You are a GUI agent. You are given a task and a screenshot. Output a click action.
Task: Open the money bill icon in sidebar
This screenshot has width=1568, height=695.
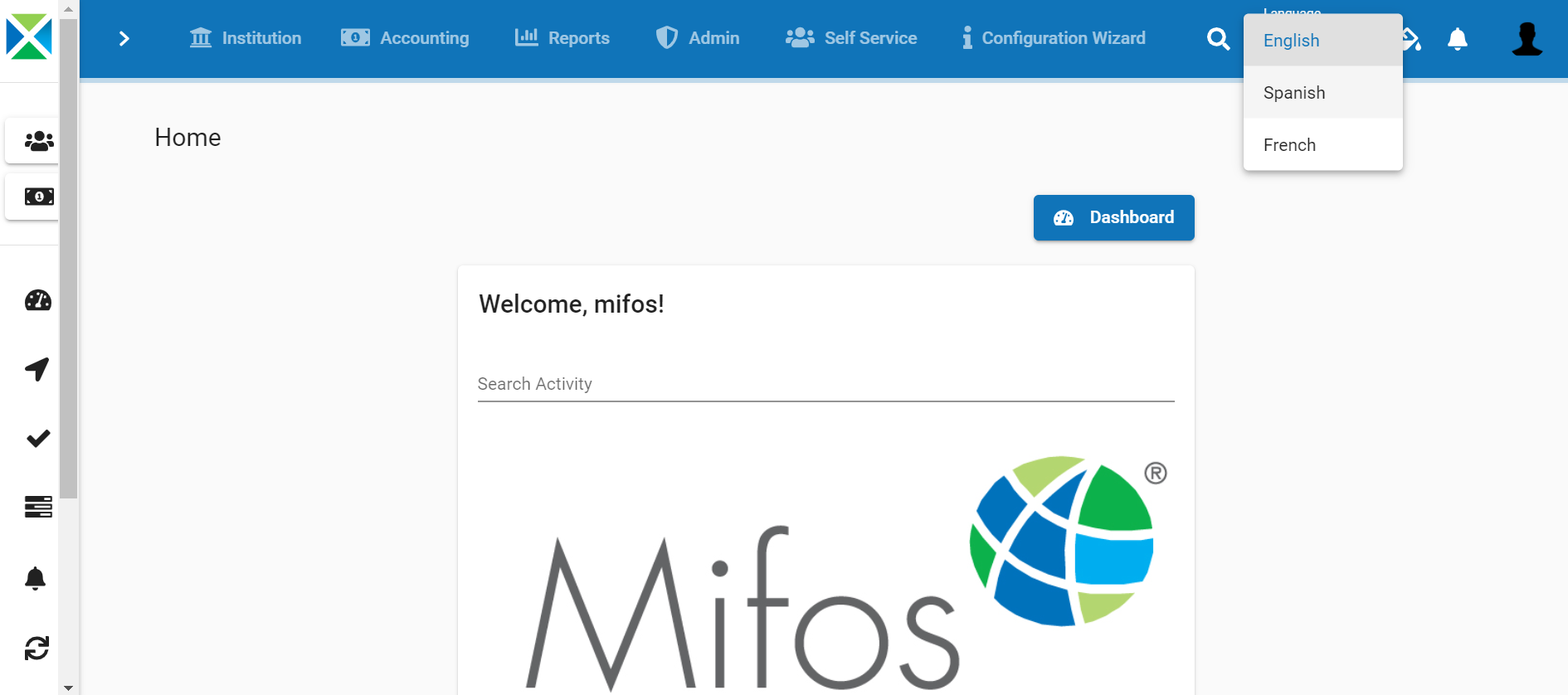pyautogui.click(x=38, y=197)
